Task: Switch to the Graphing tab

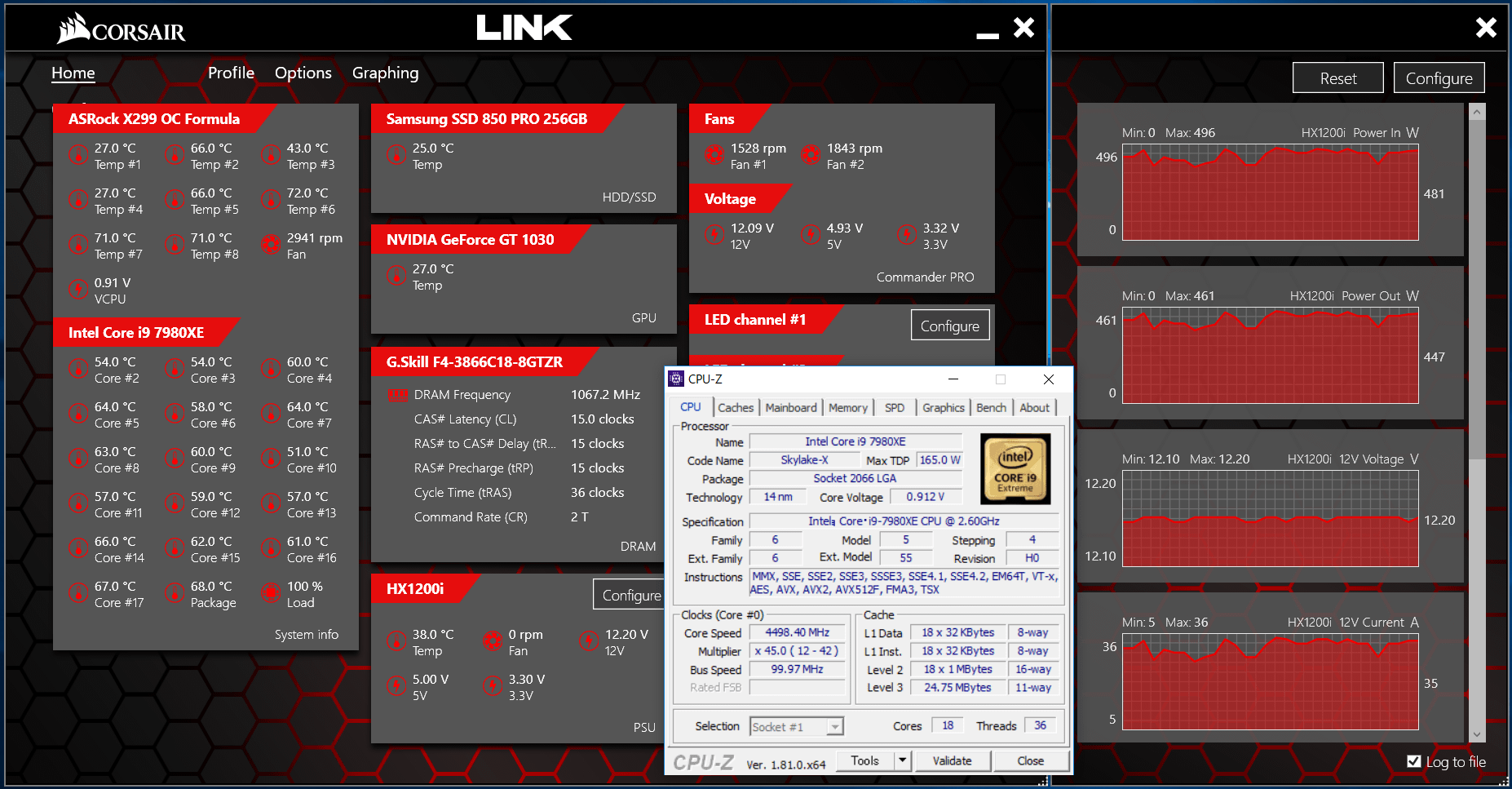Action: click(x=386, y=73)
